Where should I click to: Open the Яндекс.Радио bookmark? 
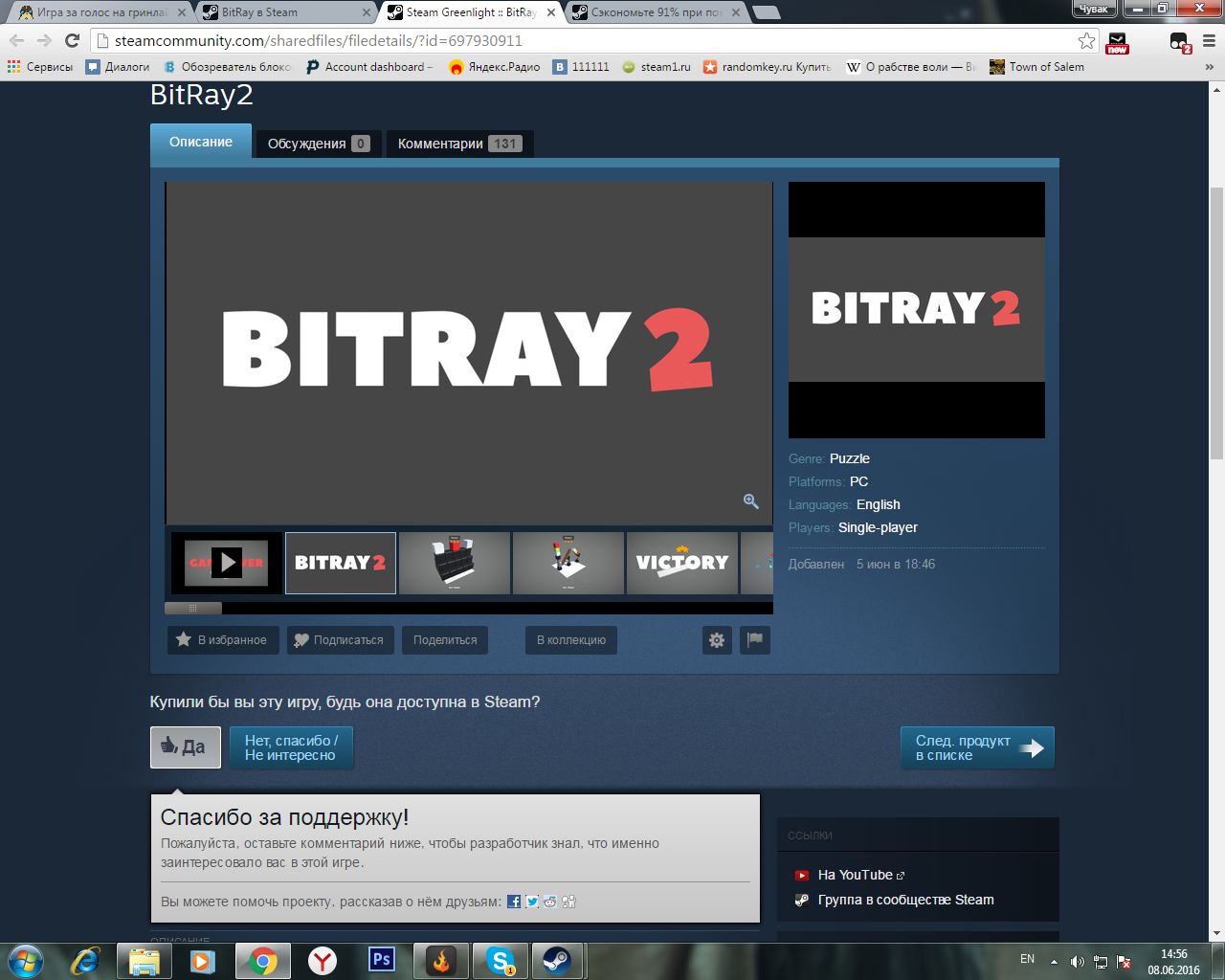(x=495, y=67)
